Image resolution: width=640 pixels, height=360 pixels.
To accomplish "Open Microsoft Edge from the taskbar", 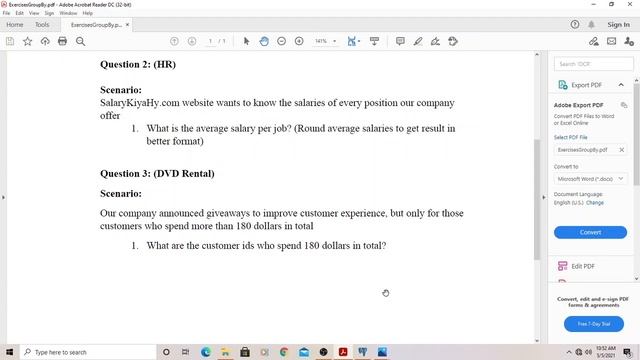I will tap(205, 352).
